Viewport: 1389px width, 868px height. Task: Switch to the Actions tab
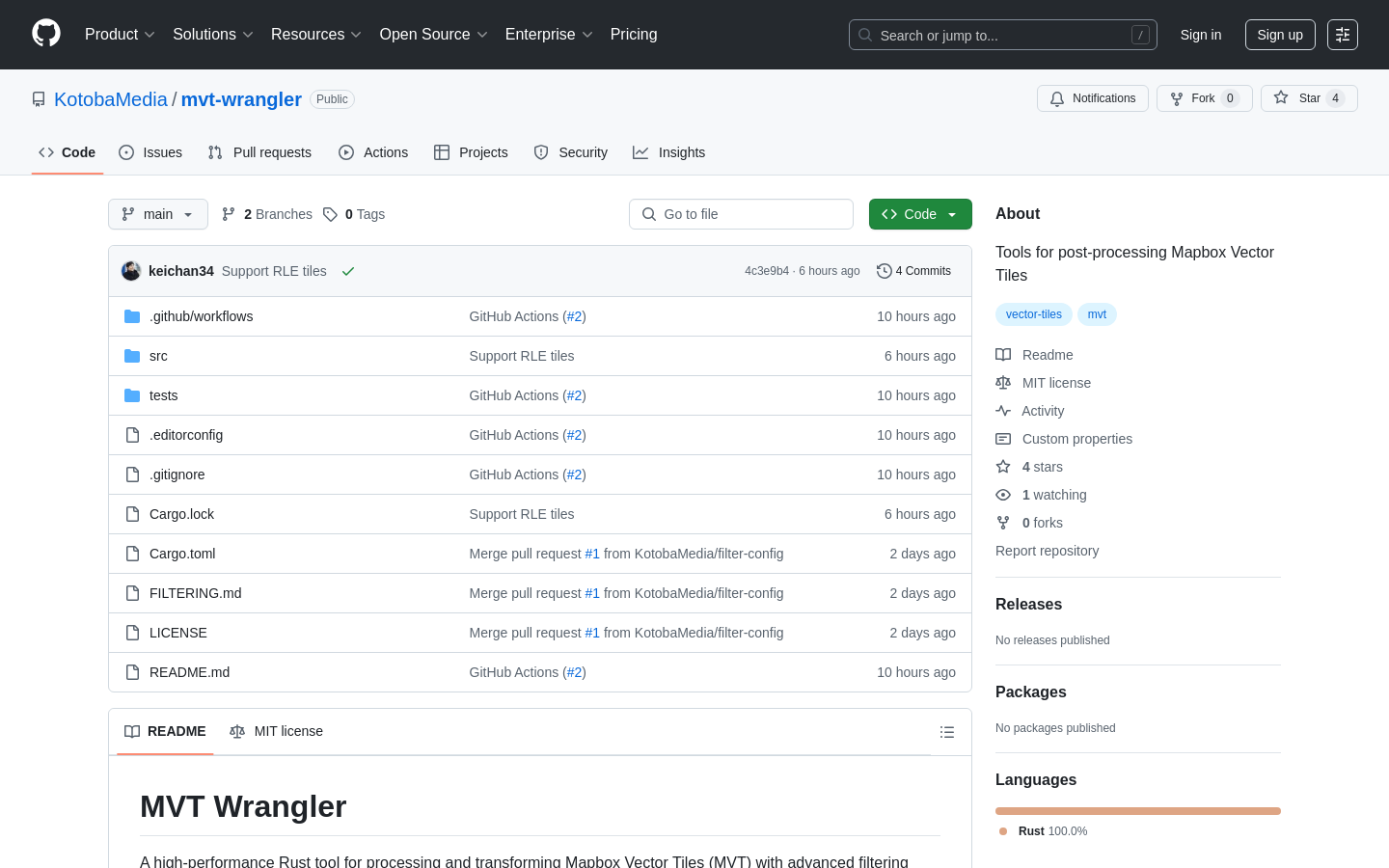[x=373, y=152]
